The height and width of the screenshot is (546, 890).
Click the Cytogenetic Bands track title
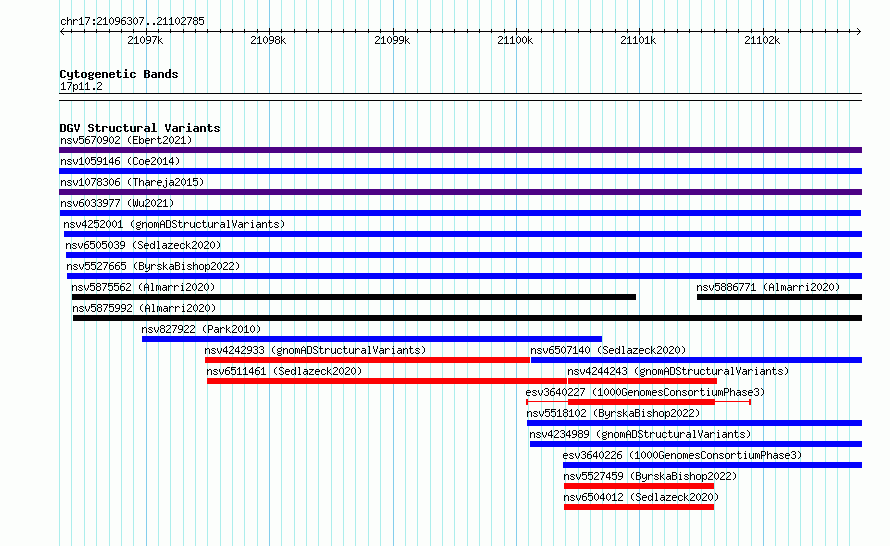click(119, 74)
